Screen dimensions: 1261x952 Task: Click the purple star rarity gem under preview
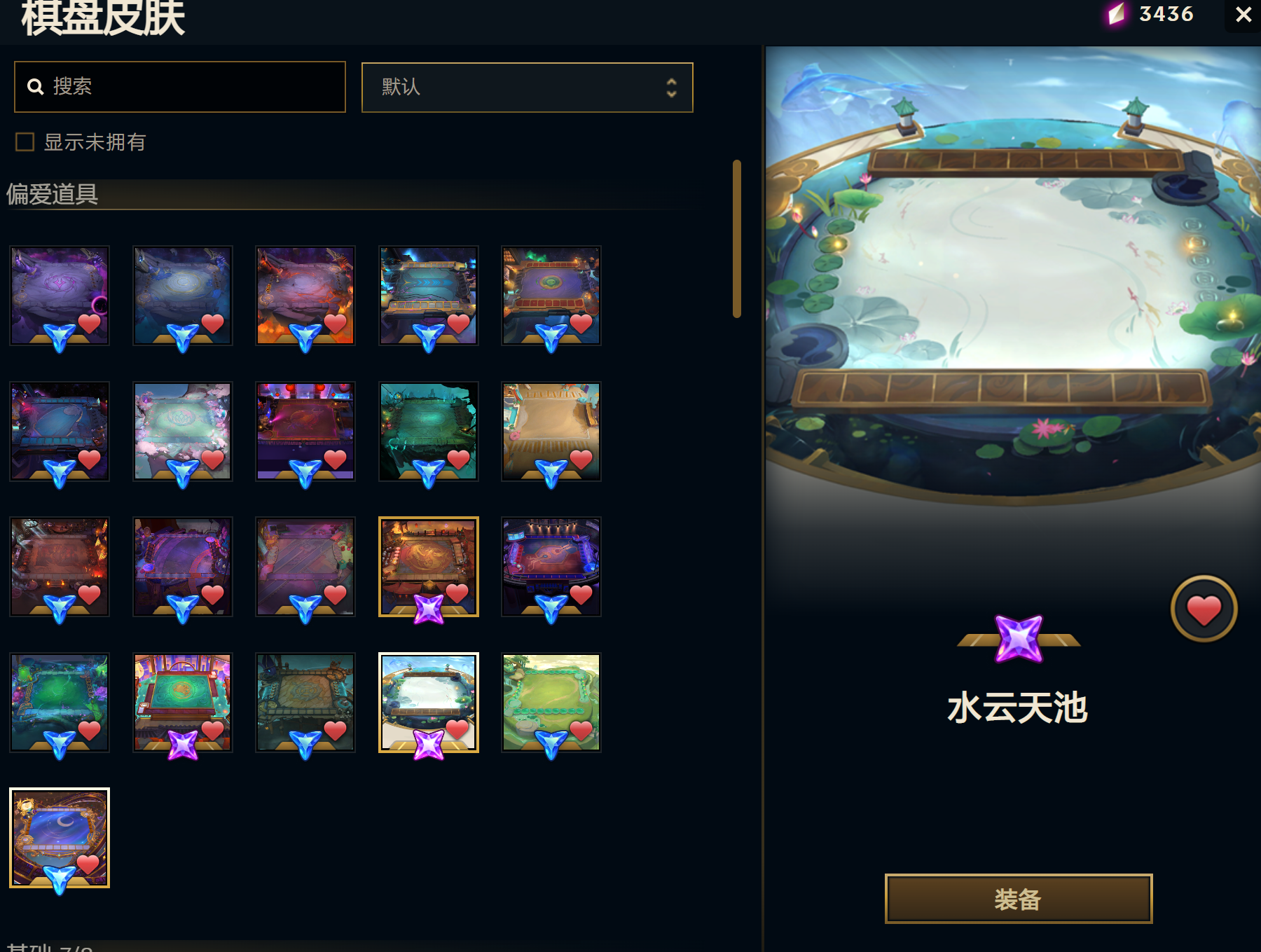coord(1019,638)
